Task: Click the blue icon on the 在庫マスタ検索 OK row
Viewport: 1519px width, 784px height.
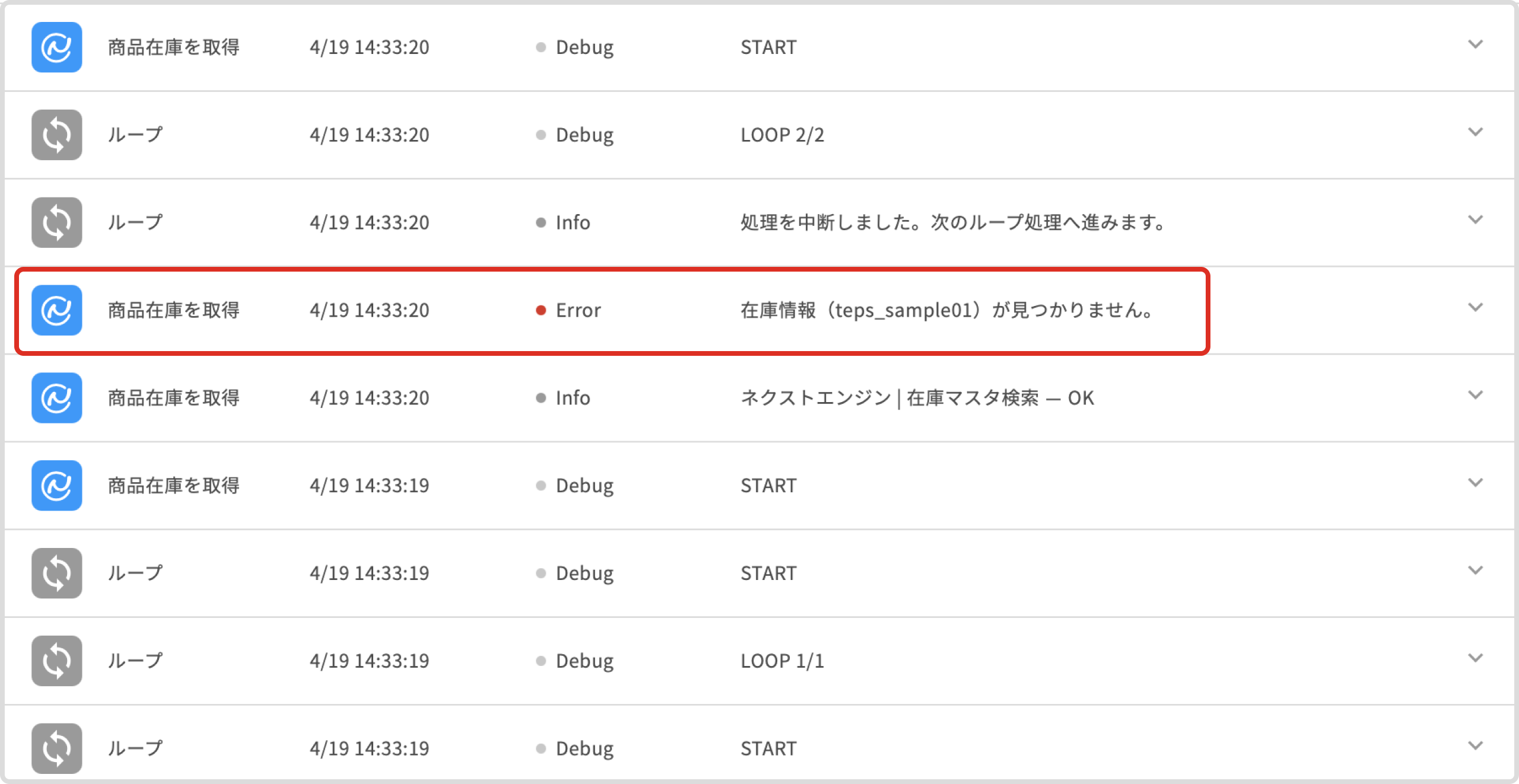Action: coord(56,398)
